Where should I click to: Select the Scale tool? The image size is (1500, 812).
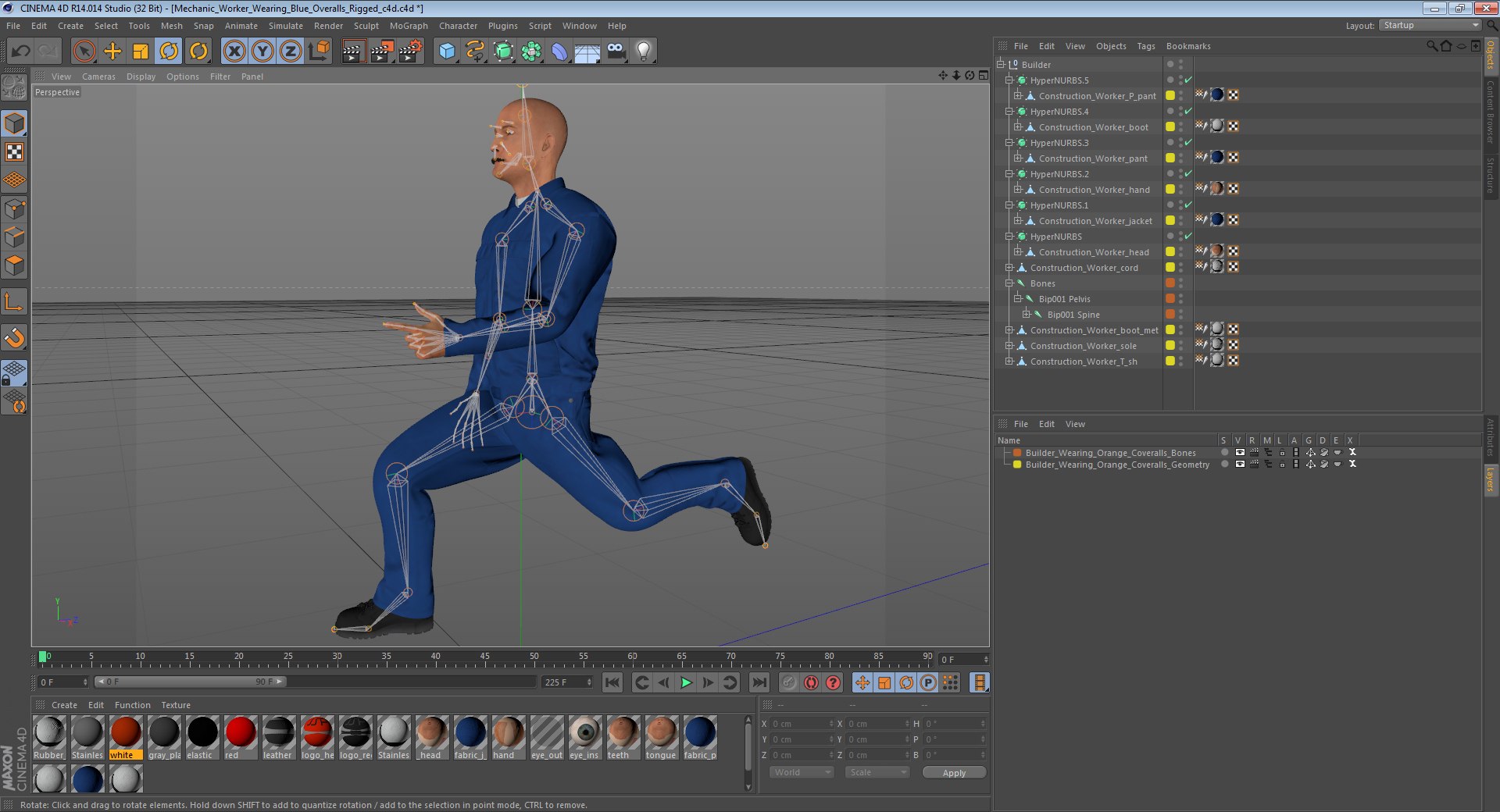(141, 52)
